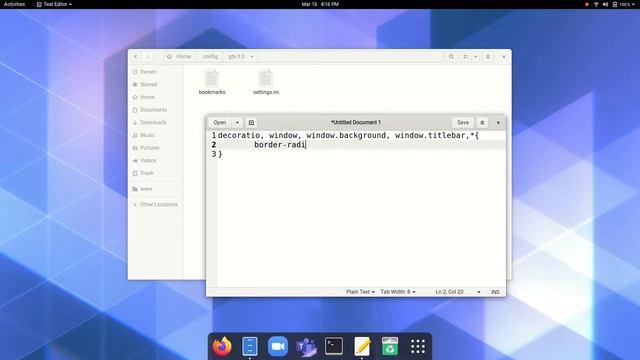The height and width of the screenshot is (360, 640).
Task: Open the Activities overview
Action: click(x=14, y=4)
